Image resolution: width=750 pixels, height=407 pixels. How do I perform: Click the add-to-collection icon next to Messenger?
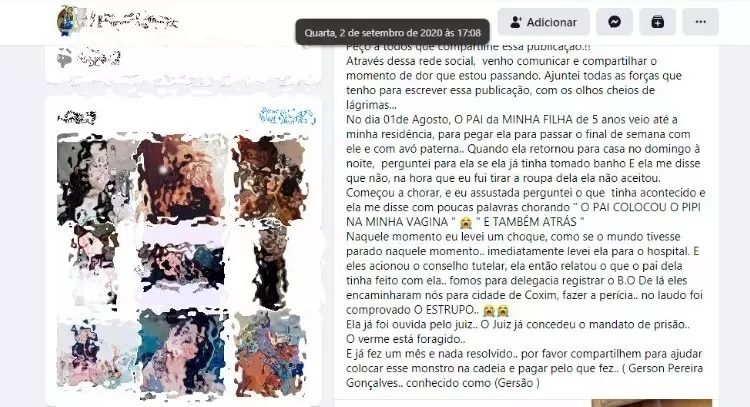(657, 22)
